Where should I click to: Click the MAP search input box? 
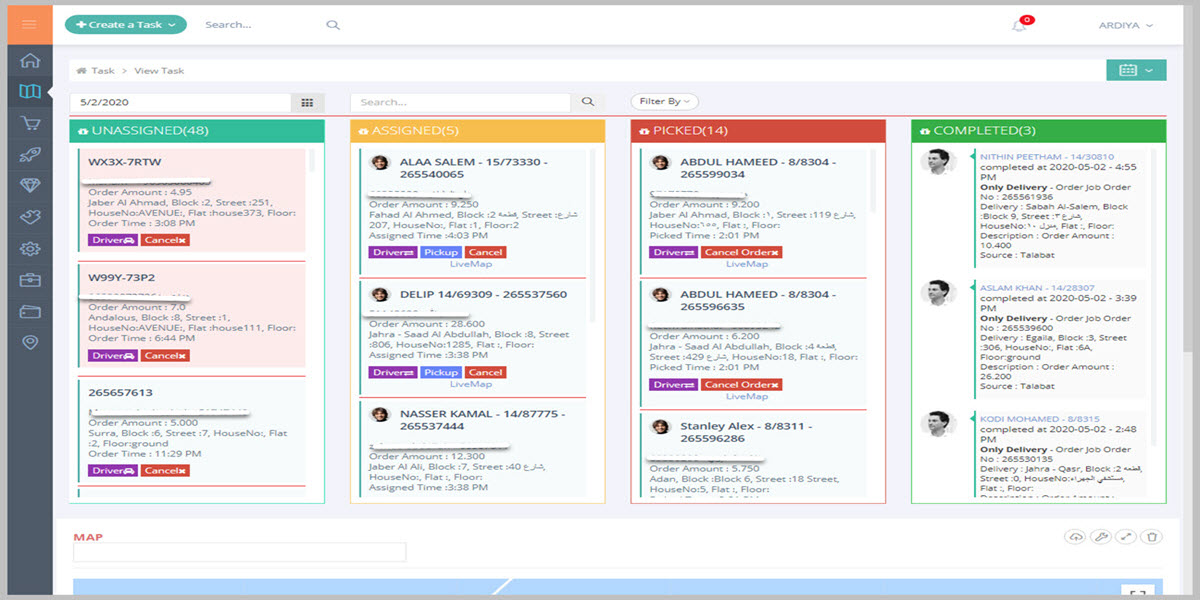(x=240, y=552)
